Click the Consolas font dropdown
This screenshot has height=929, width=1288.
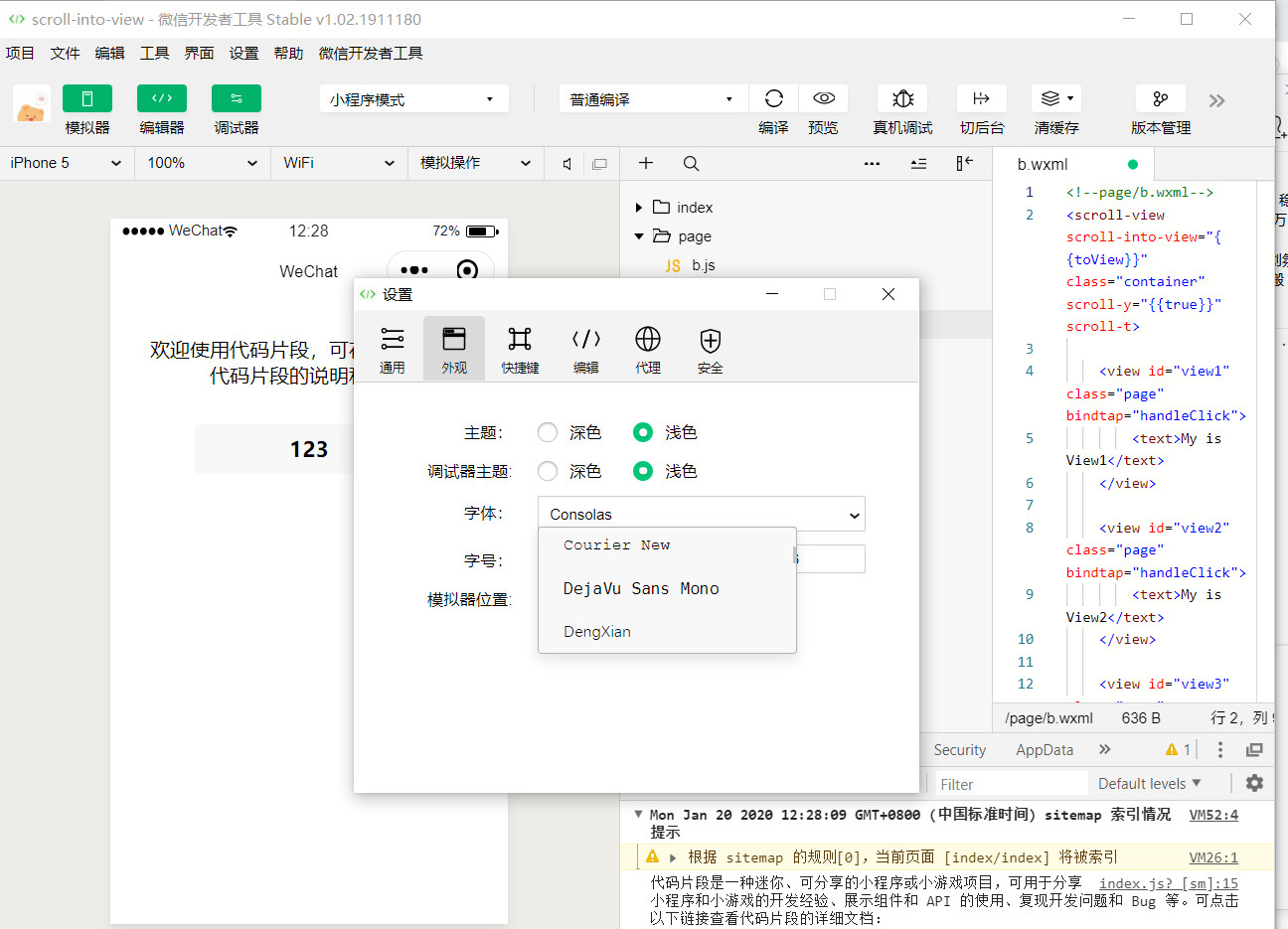click(x=702, y=514)
